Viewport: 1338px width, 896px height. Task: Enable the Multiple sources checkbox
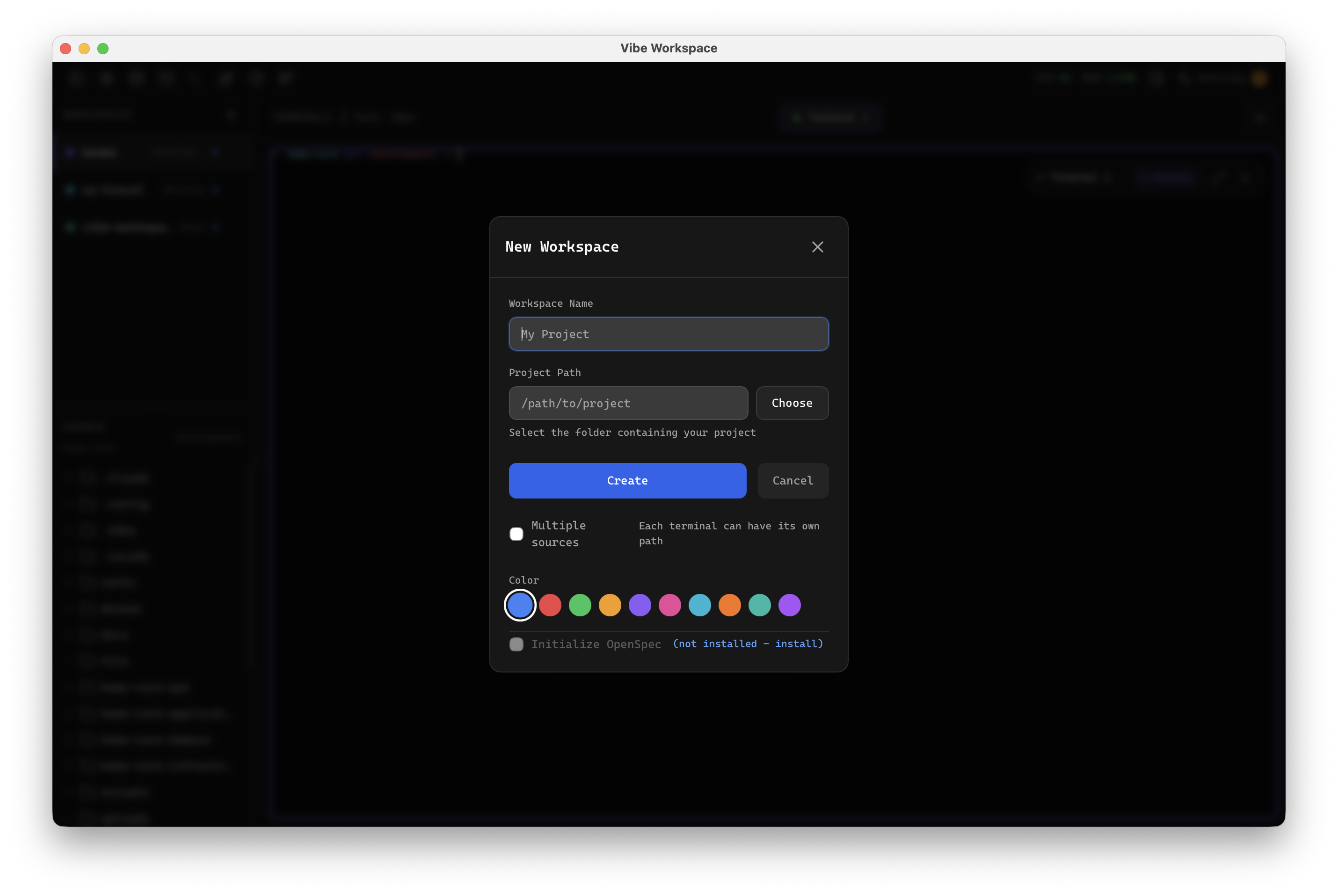pyautogui.click(x=516, y=534)
